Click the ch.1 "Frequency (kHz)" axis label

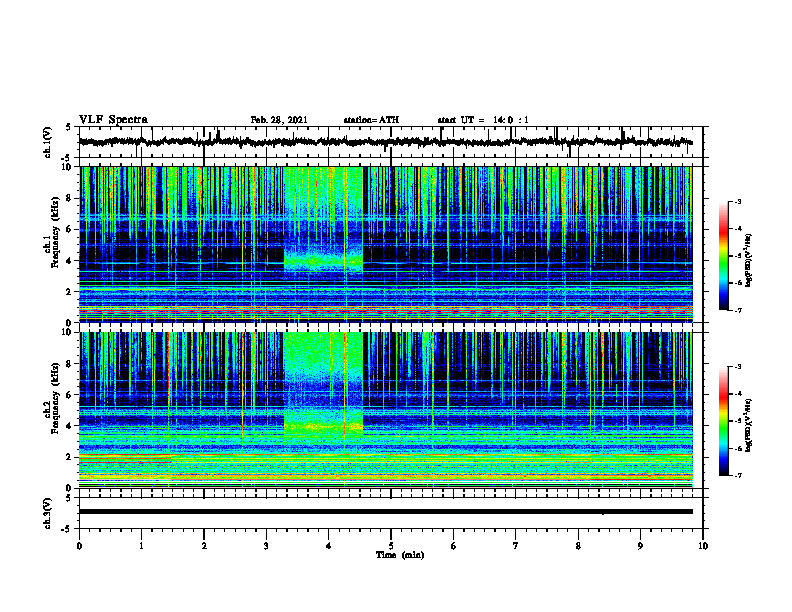coord(54,233)
